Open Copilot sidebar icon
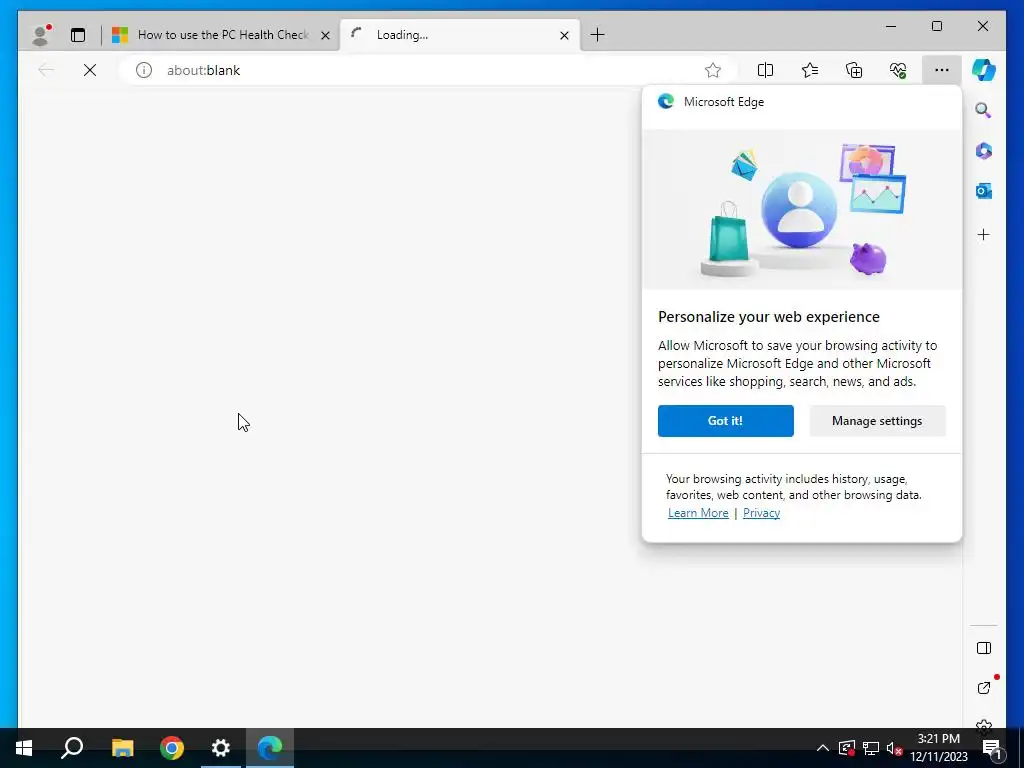Image resolution: width=1024 pixels, height=768 pixels. pyautogui.click(x=984, y=70)
